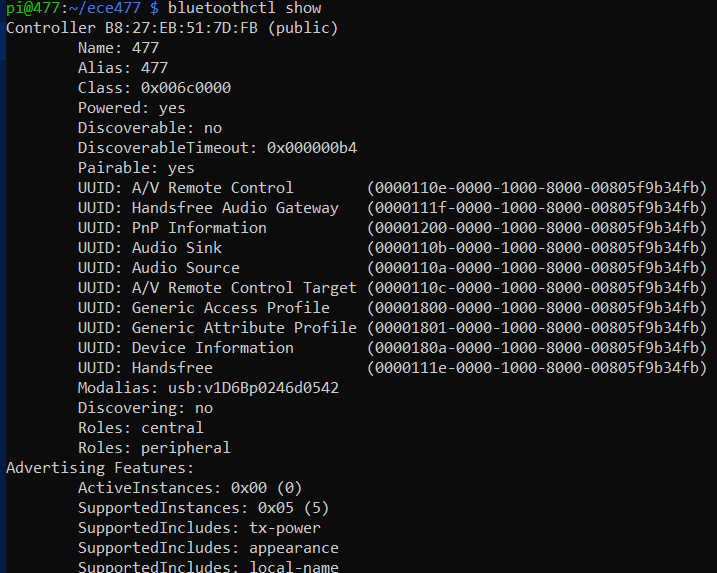The height and width of the screenshot is (573, 717).
Task: Click the 'Name: 477' line
Action: point(118,48)
